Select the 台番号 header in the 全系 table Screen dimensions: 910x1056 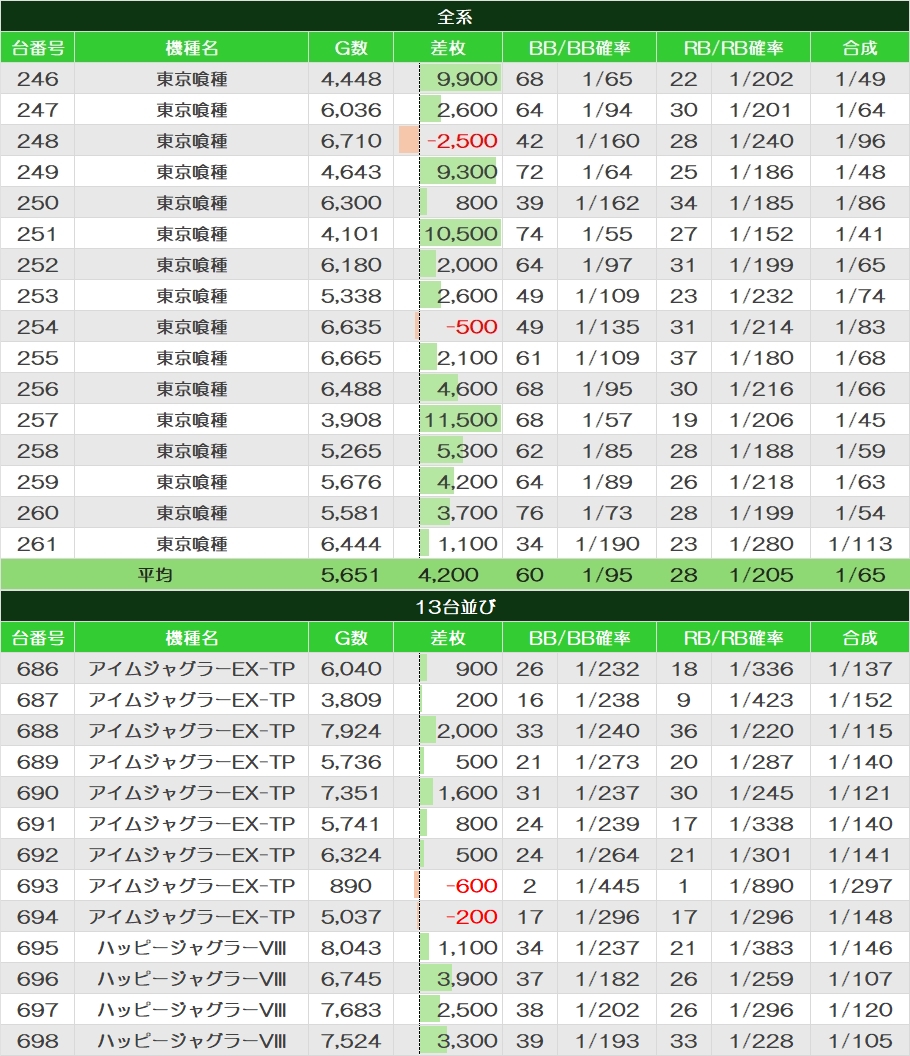pos(38,48)
